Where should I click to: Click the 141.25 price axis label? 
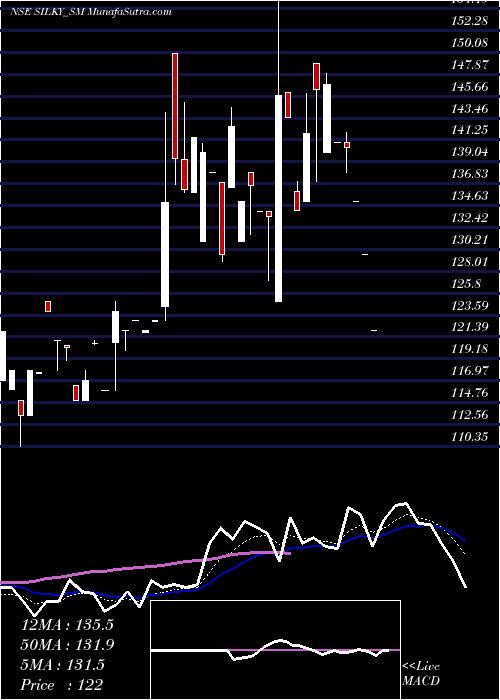tap(471, 130)
